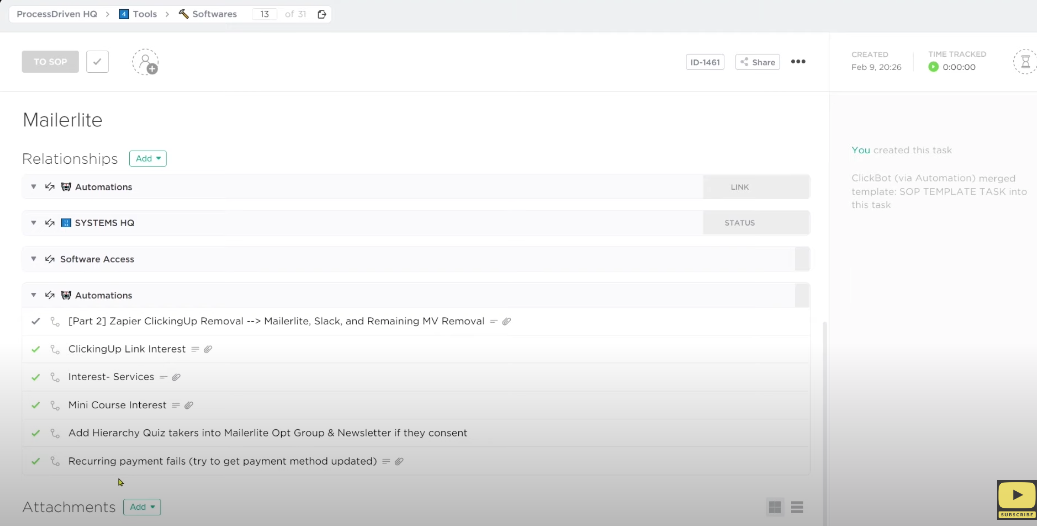Click description icon on Zapier ClickingUp Removal row
Viewport: 1037px width, 526px height.
click(x=493, y=322)
